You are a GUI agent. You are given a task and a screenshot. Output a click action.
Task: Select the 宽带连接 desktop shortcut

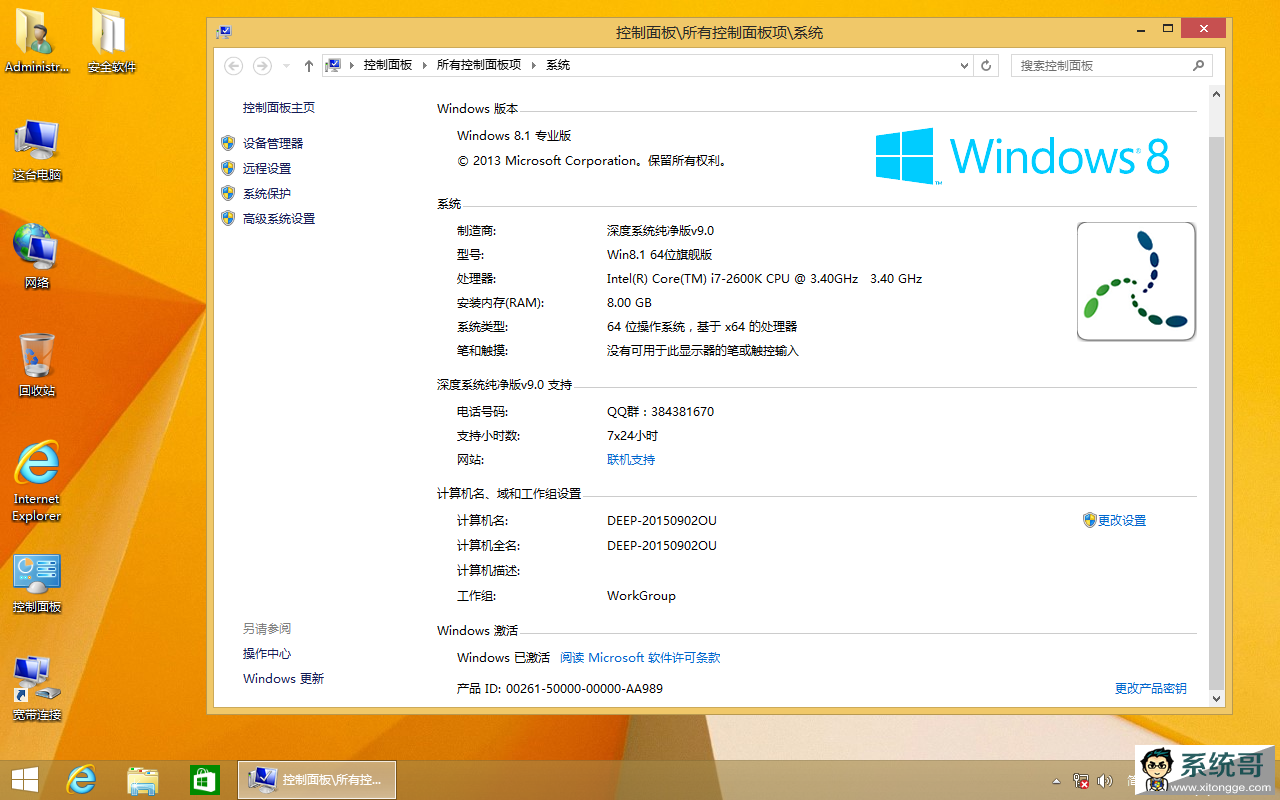[37, 689]
